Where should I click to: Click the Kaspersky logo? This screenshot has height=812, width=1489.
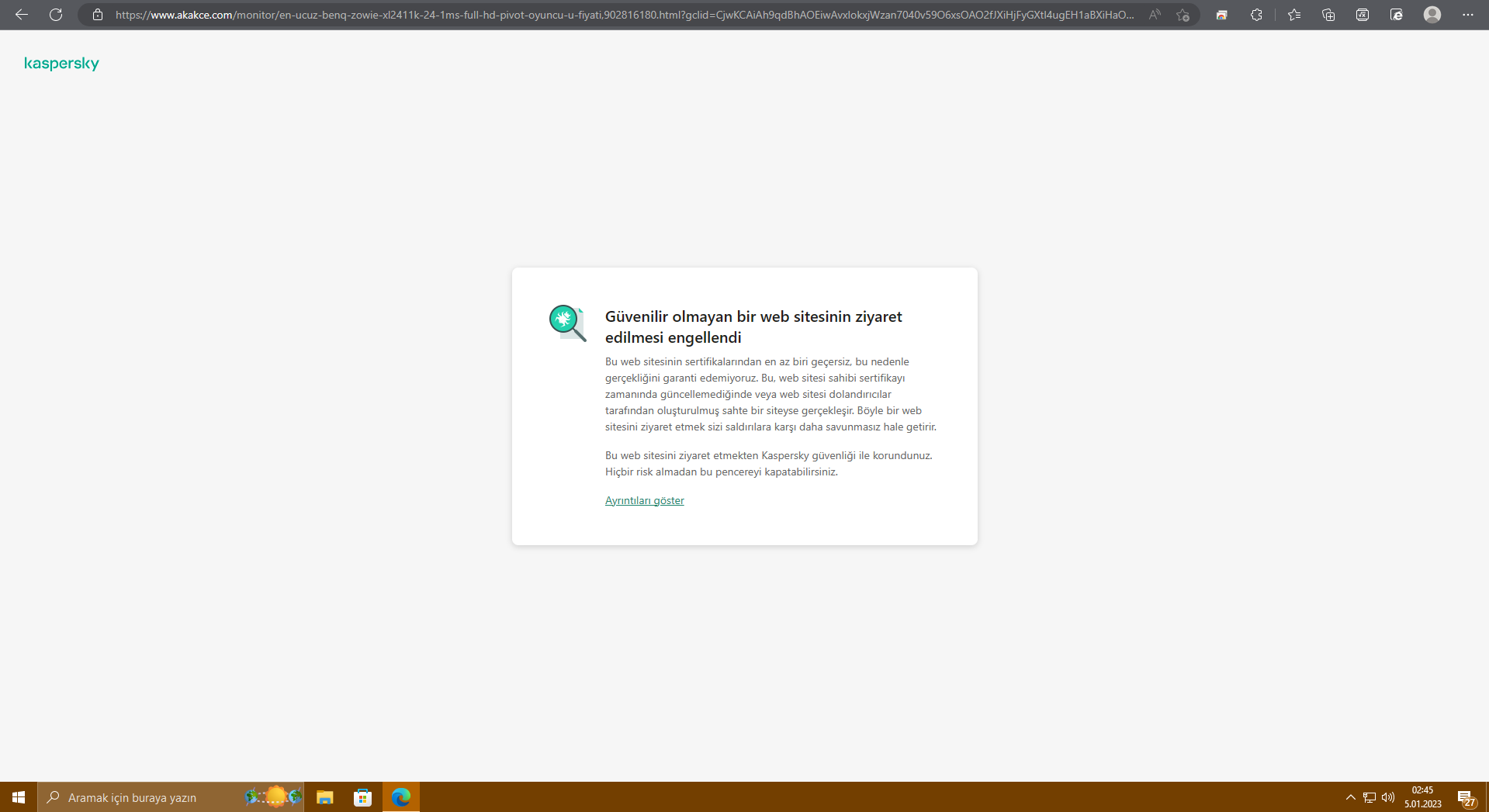pos(61,64)
